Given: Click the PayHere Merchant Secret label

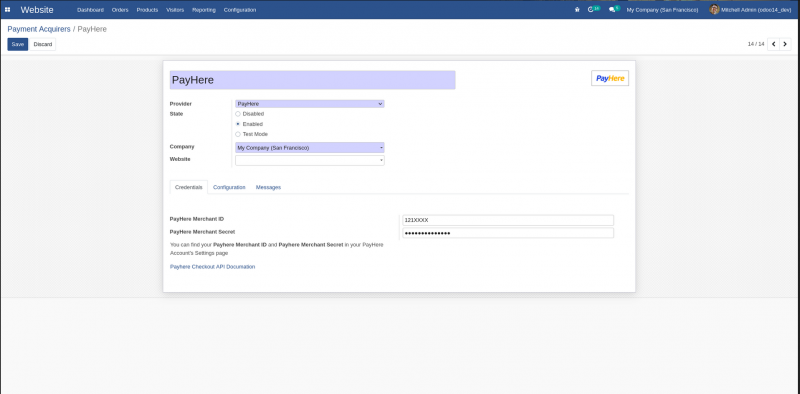Looking at the screenshot, I should [202, 232].
